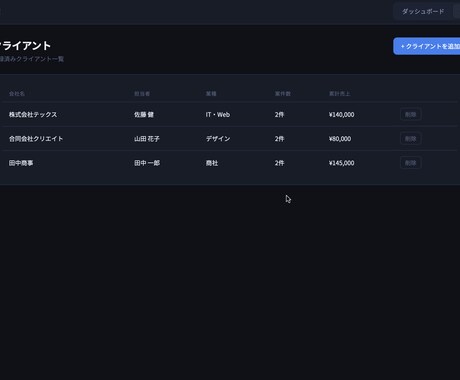This screenshot has width=460, height=380.
Task: Delete the 株式会社テックス client row
Action: click(411, 114)
